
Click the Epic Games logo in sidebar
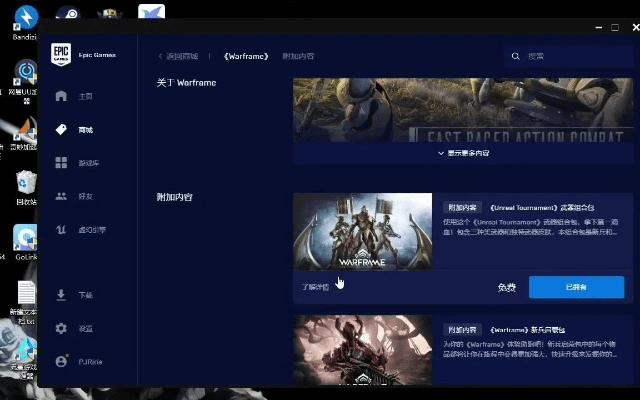click(61, 56)
